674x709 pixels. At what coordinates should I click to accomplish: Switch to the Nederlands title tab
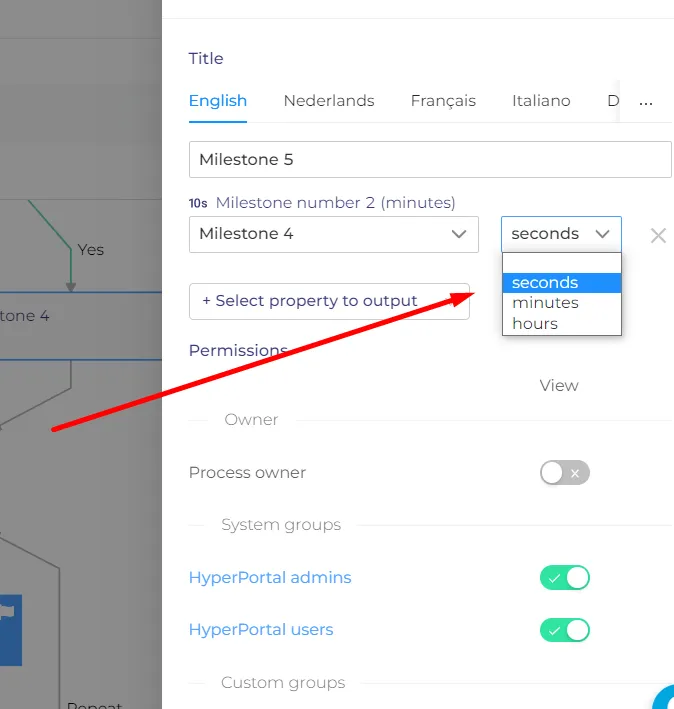pyautogui.click(x=329, y=101)
